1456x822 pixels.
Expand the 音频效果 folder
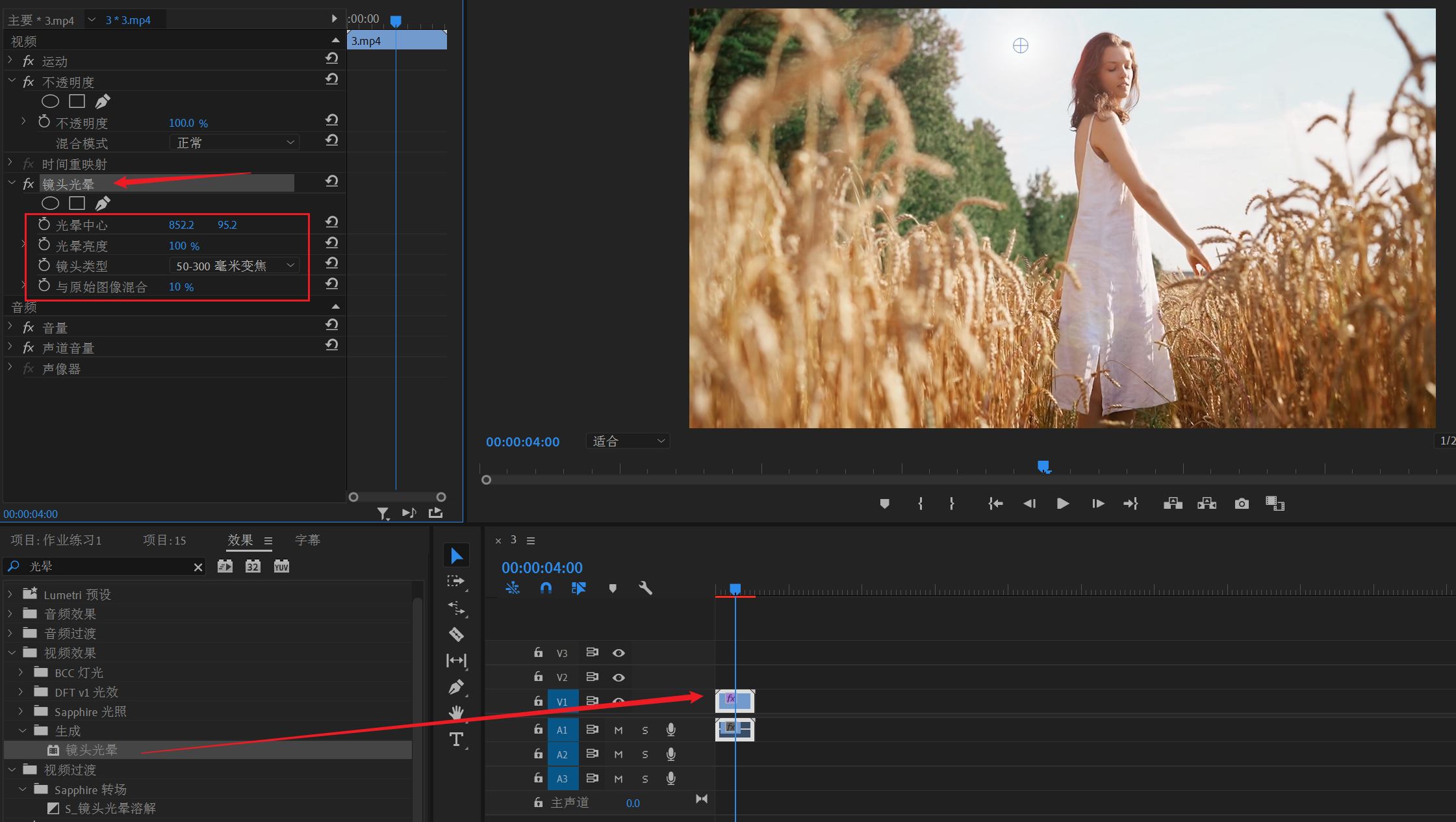(x=10, y=613)
